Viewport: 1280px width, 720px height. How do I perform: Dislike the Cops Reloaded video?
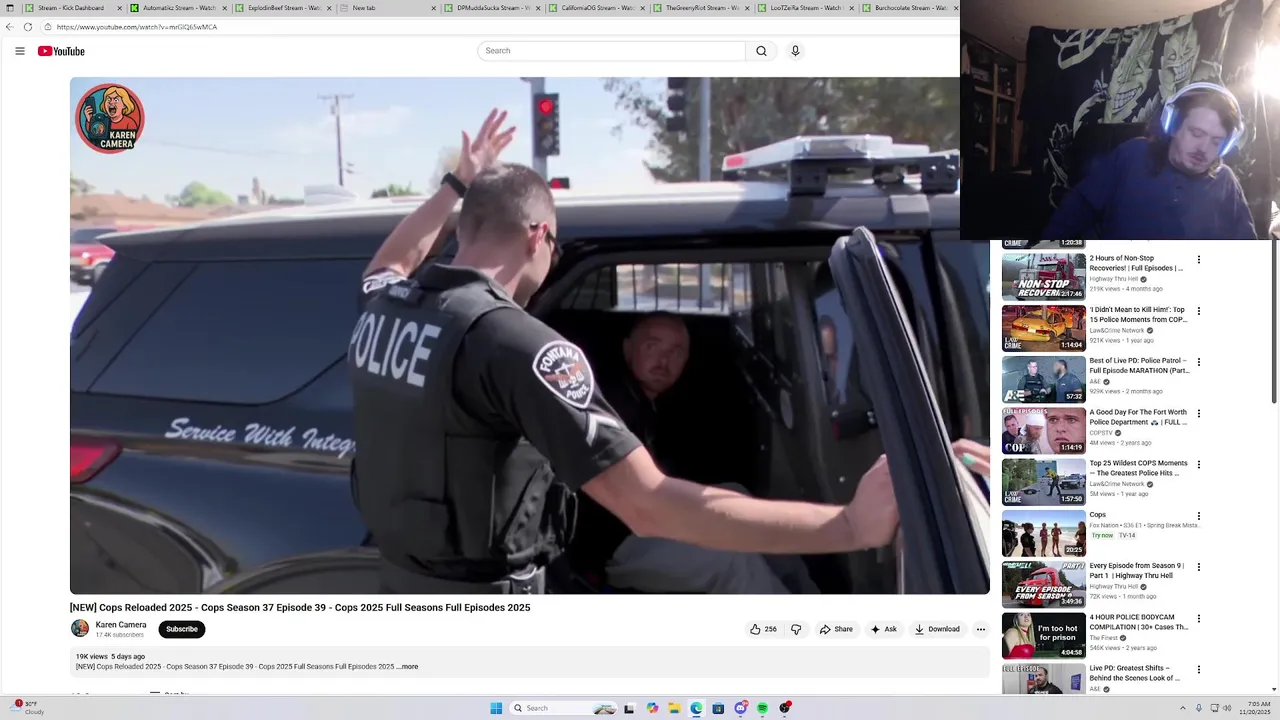(x=796, y=629)
